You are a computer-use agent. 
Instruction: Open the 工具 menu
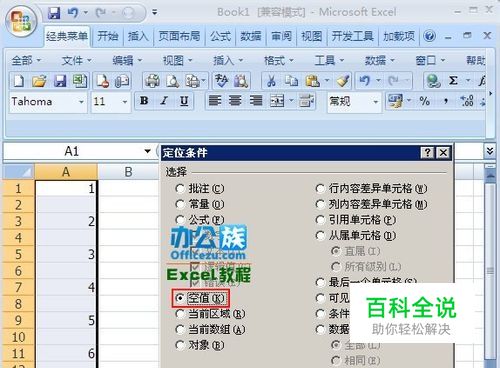329,60
